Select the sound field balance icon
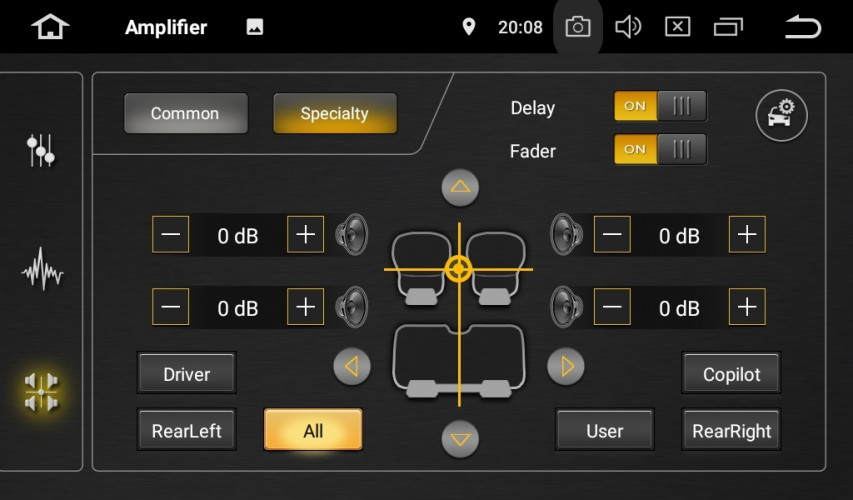 [41, 391]
